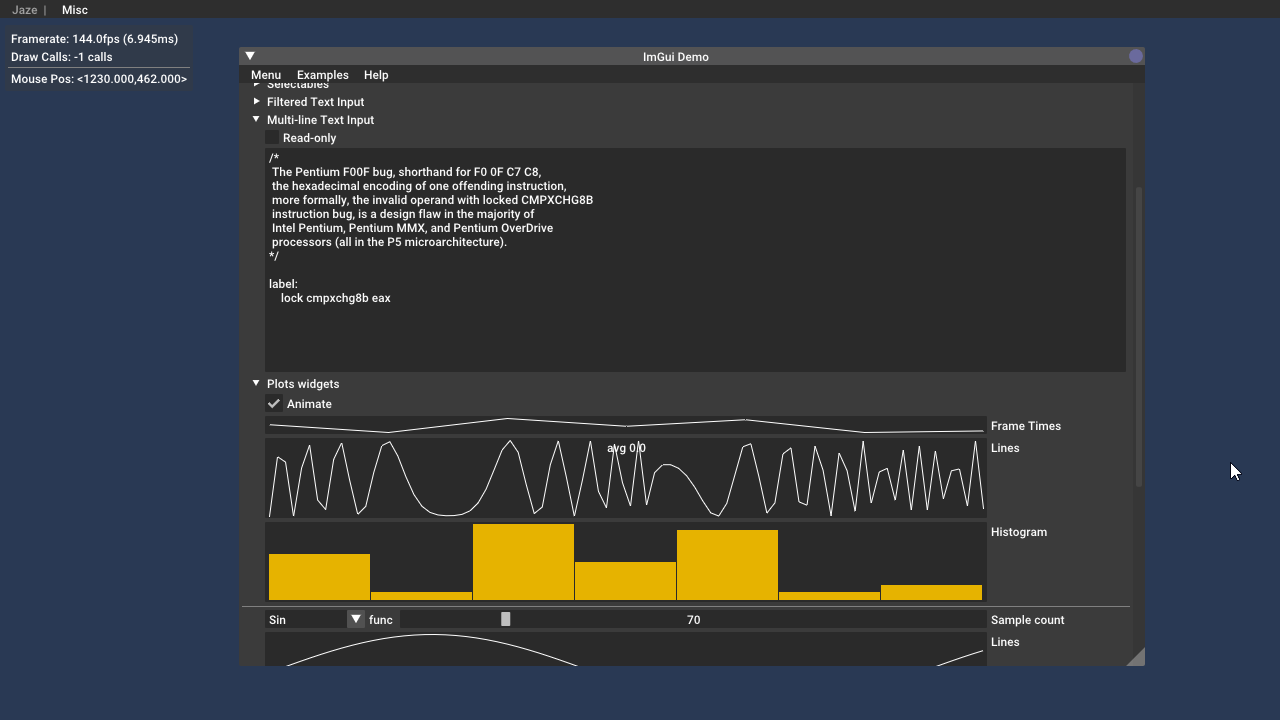This screenshot has height=720, width=1280.
Task: Click the round purple button in title bar
Action: pyautogui.click(x=1135, y=56)
